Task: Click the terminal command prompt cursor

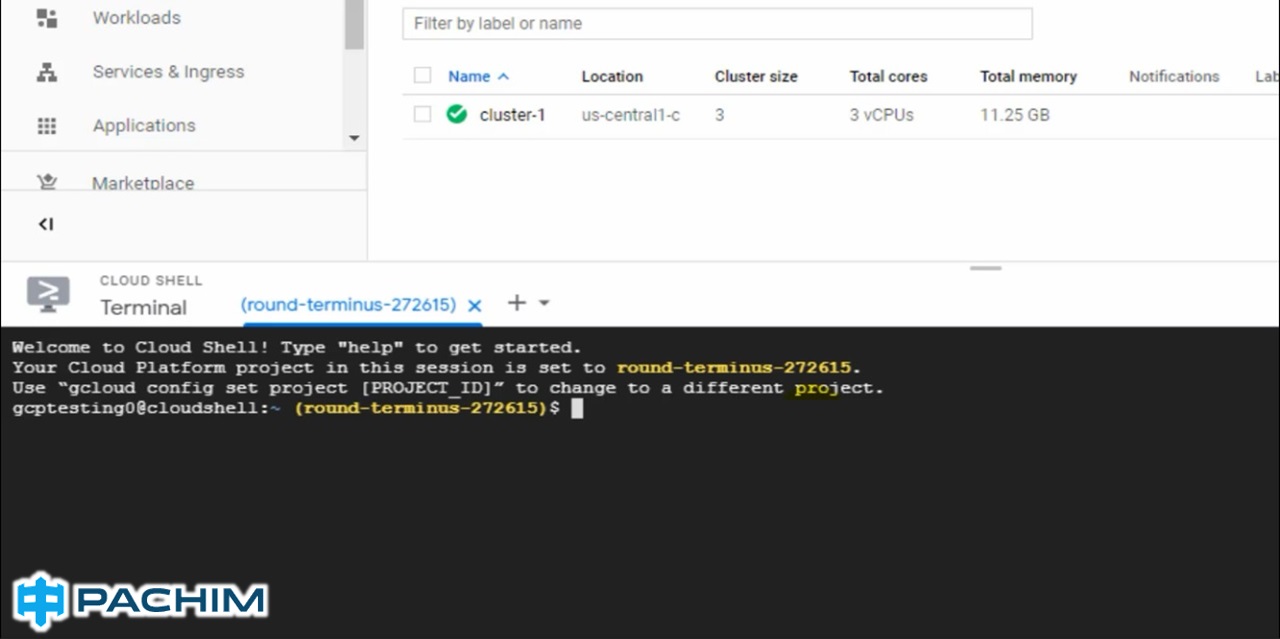Action: click(x=577, y=408)
